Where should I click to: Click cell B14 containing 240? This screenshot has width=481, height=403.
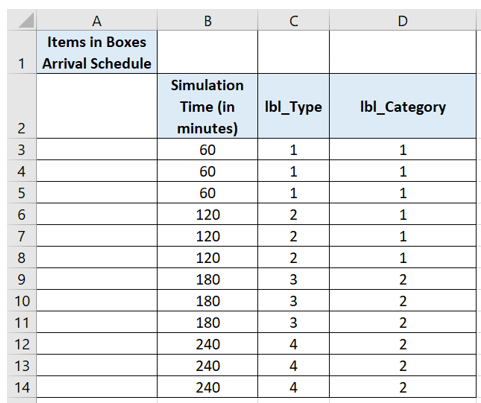click(x=207, y=387)
